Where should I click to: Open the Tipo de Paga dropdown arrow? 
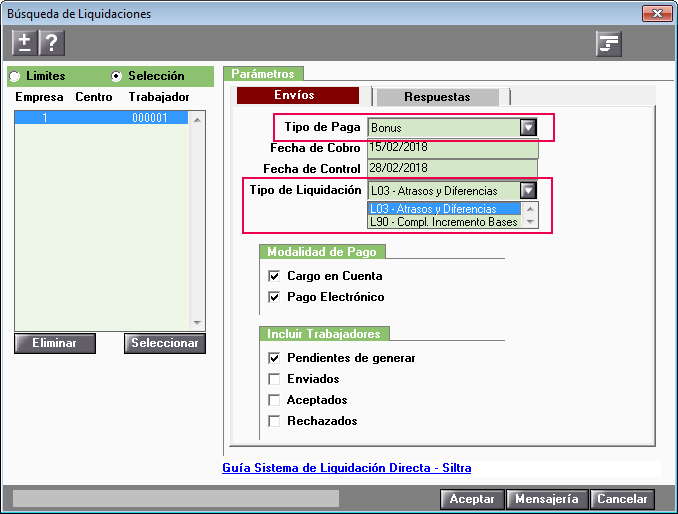(x=528, y=128)
